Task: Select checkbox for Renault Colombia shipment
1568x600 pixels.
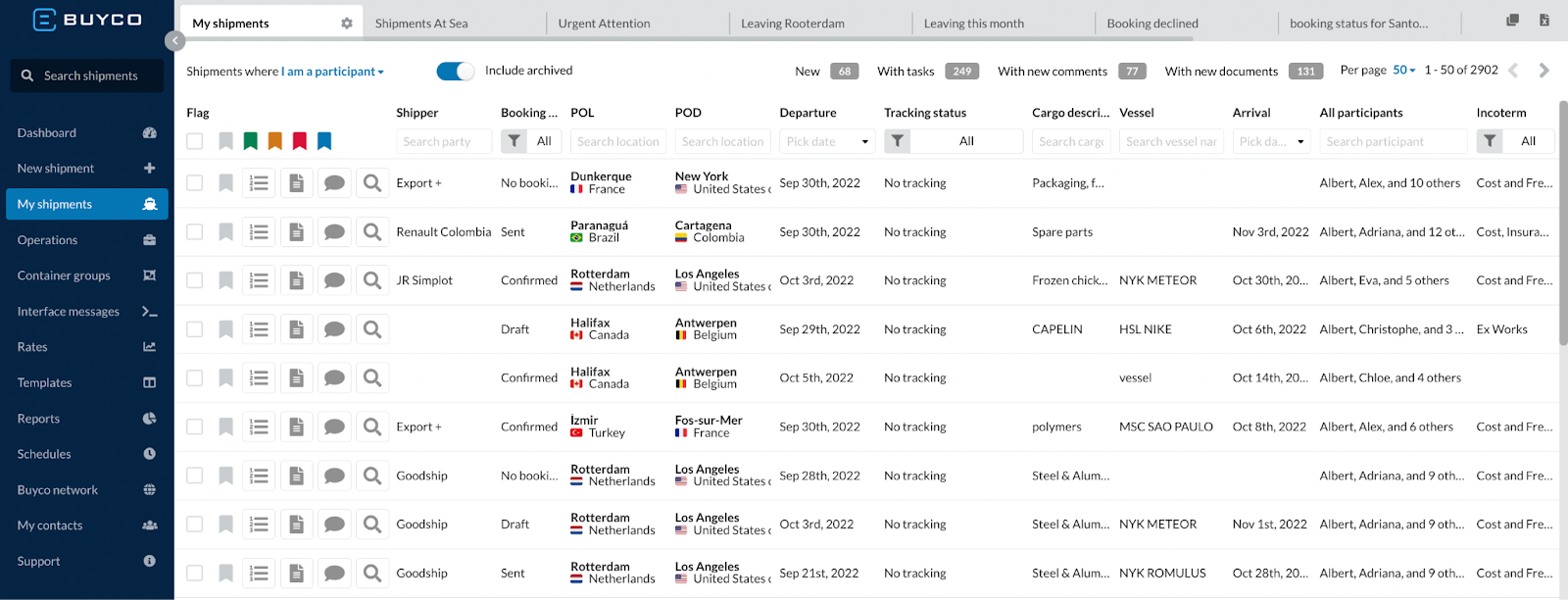Action: [x=195, y=232]
